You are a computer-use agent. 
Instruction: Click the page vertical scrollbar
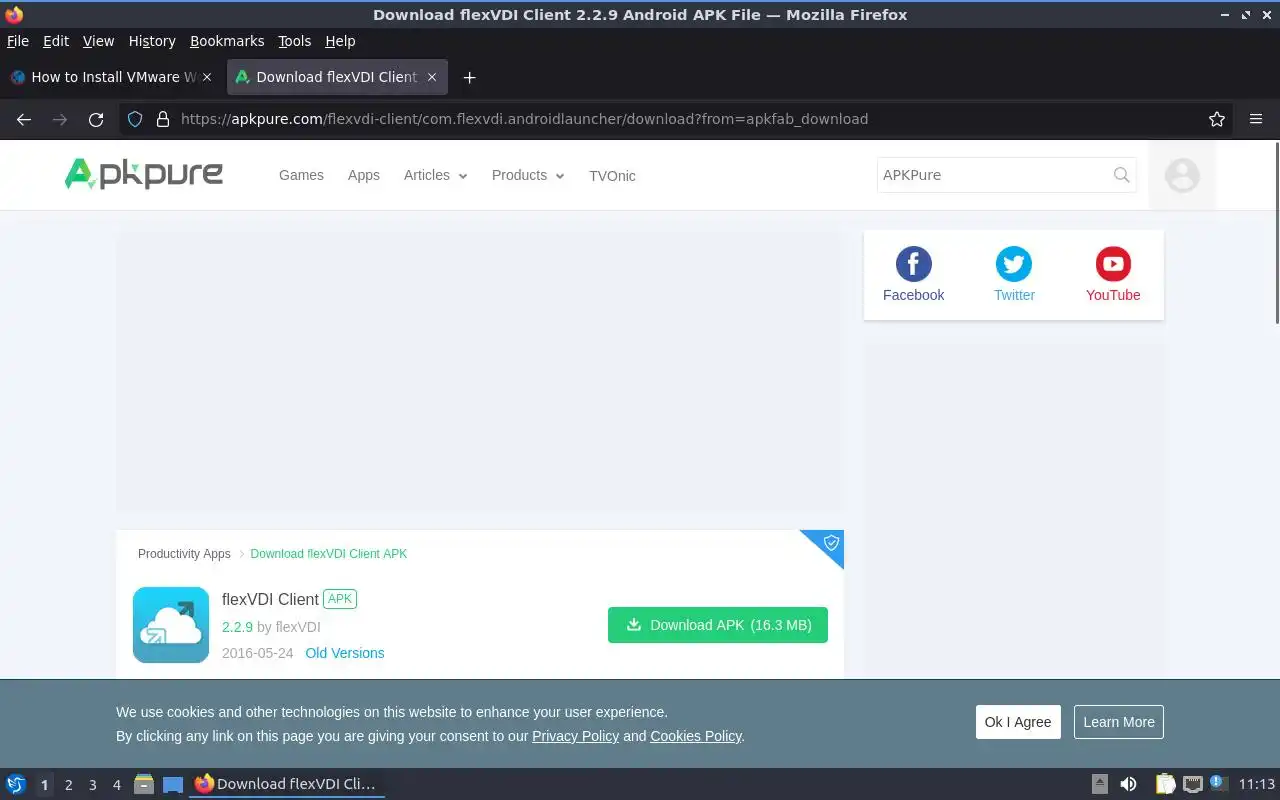tap(1275, 232)
